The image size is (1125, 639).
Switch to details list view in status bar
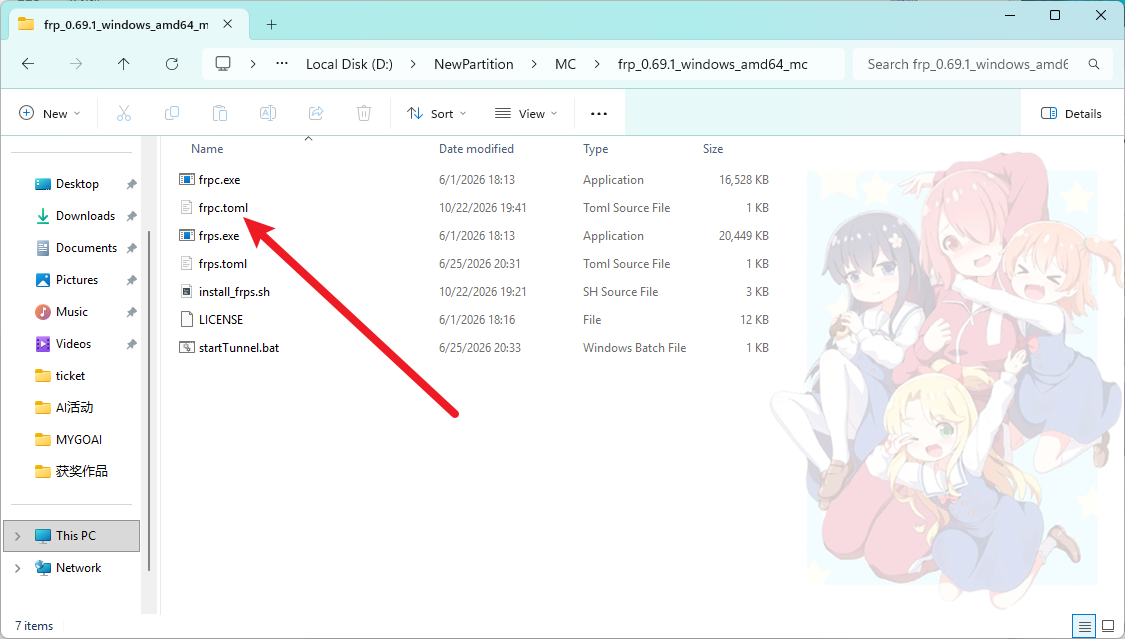[1084, 626]
